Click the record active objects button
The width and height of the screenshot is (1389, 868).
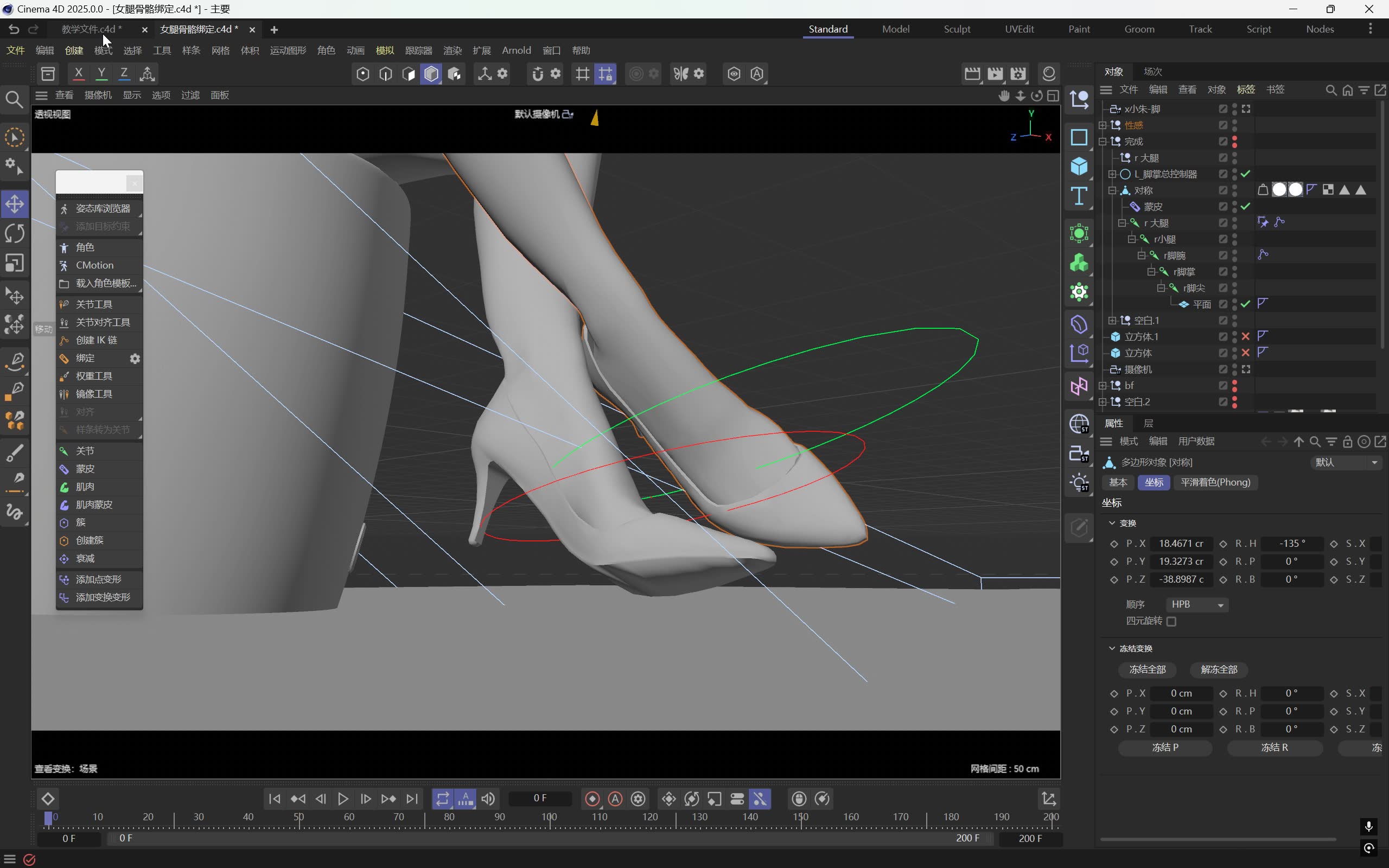592,799
